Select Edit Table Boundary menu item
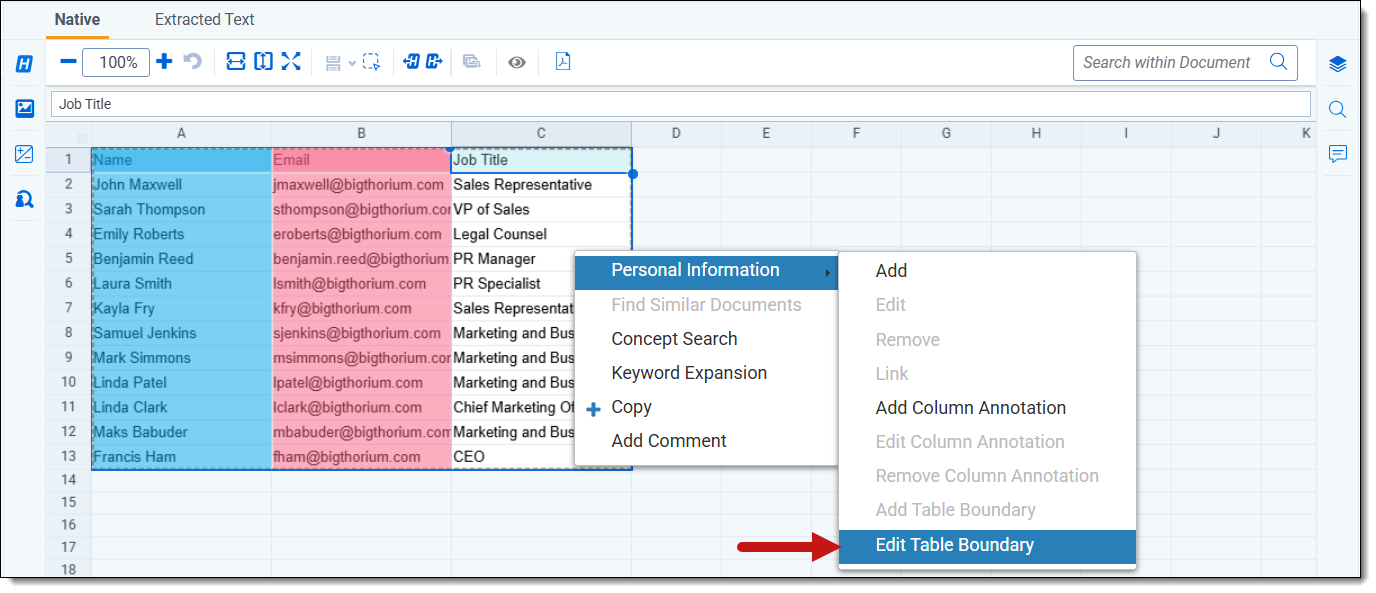The width and height of the screenshot is (1376, 593). [954, 546]
